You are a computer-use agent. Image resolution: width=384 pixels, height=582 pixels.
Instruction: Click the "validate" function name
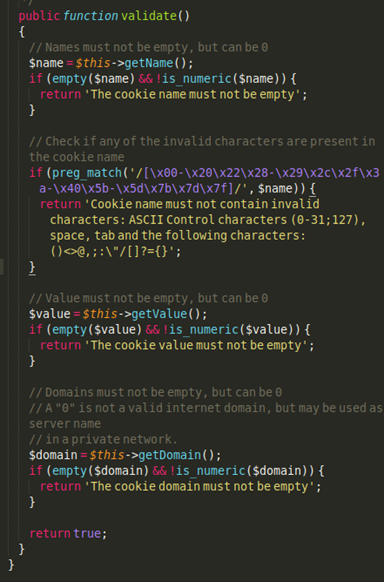[x=149, y=16]
